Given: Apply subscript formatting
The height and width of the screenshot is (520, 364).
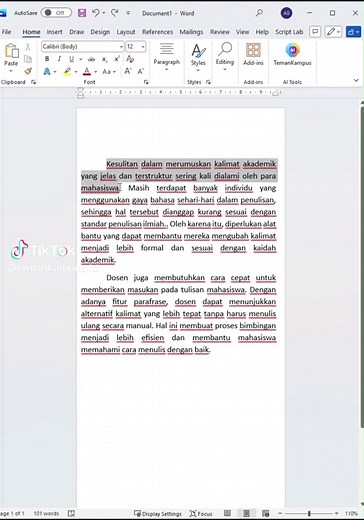Looking at the screenshot, I should [x=105, y=59].
